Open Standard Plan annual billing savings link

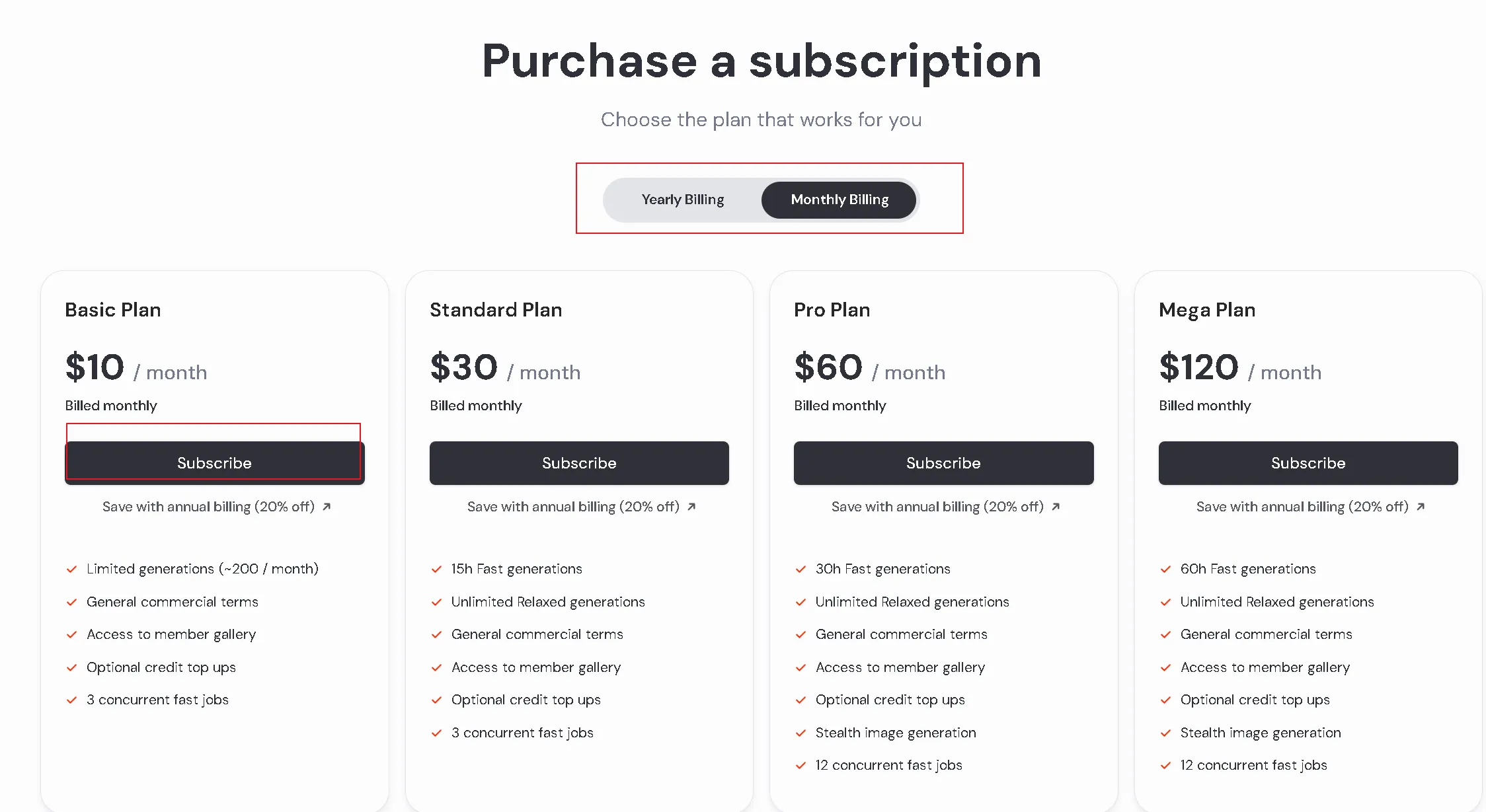[x=573, y=507]
